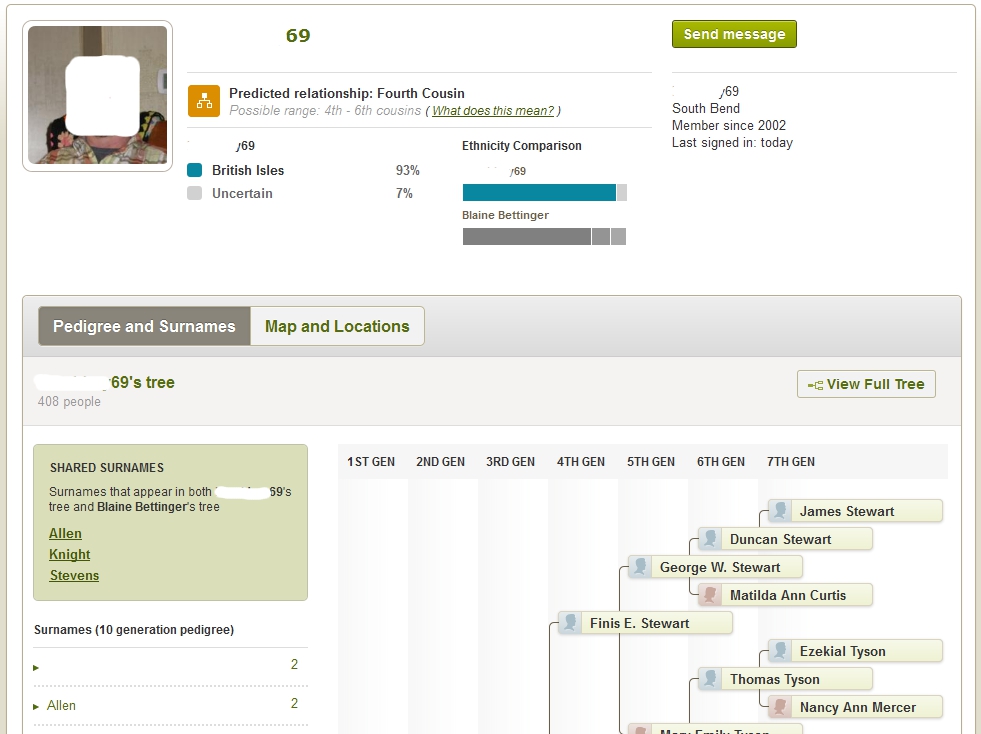Viewport: 981px width, 734px height.
Task: Click the 'SHARED SURNAMES' heading
Action: pos(107,468)
